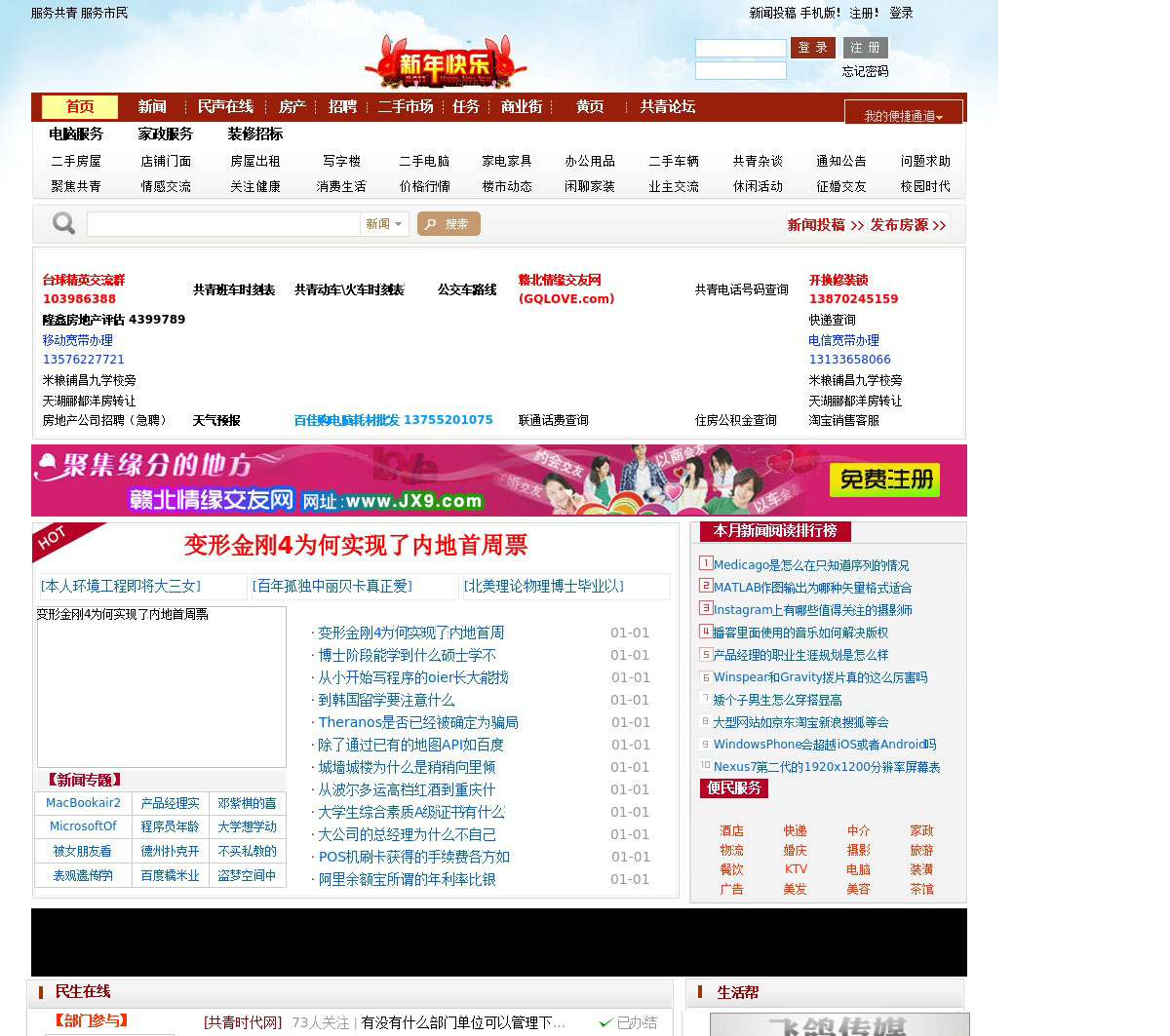Open news item 阿里余额宝所谓的年利率比银
Viewport: 1170px width, 1036px height.
(407, 879)
